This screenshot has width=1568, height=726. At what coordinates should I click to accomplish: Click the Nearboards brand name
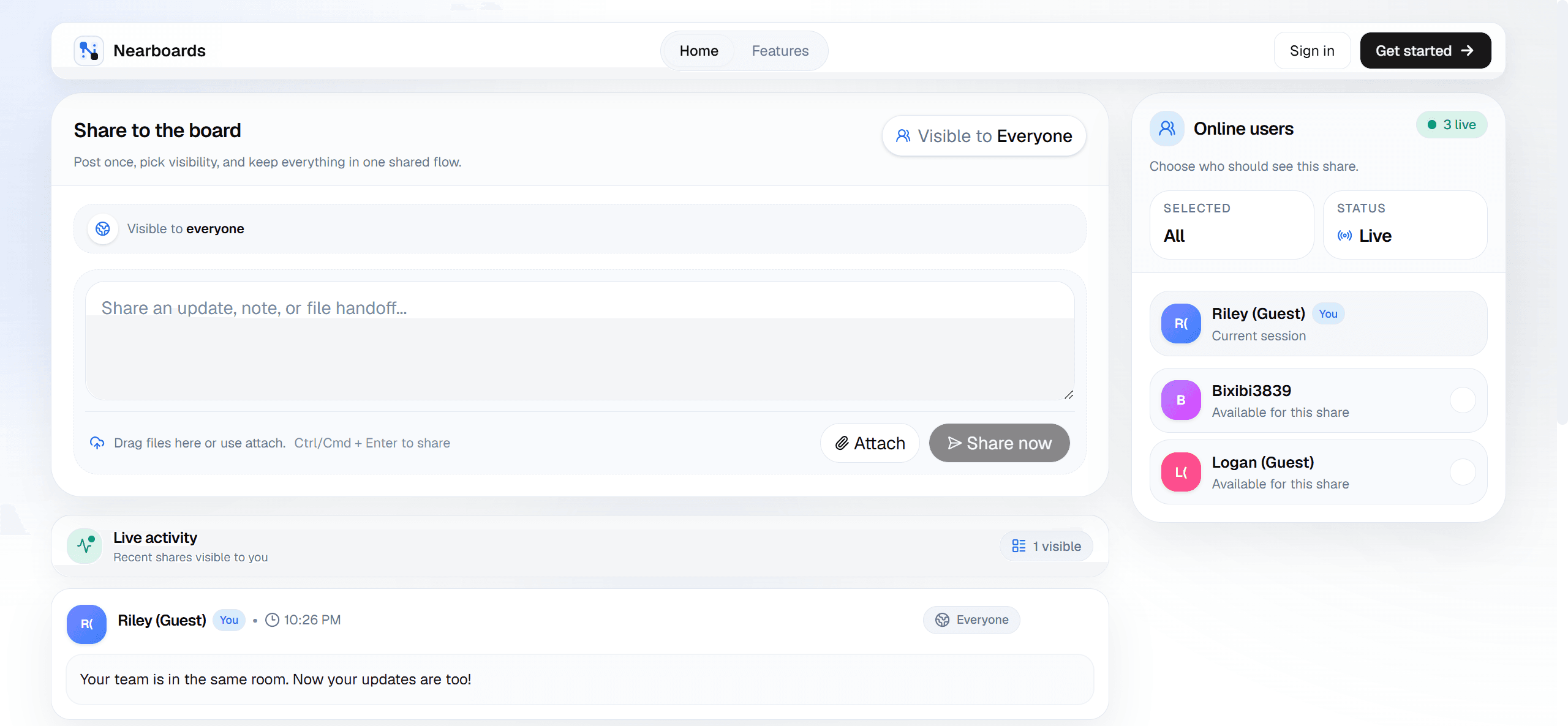click(159, 51)
